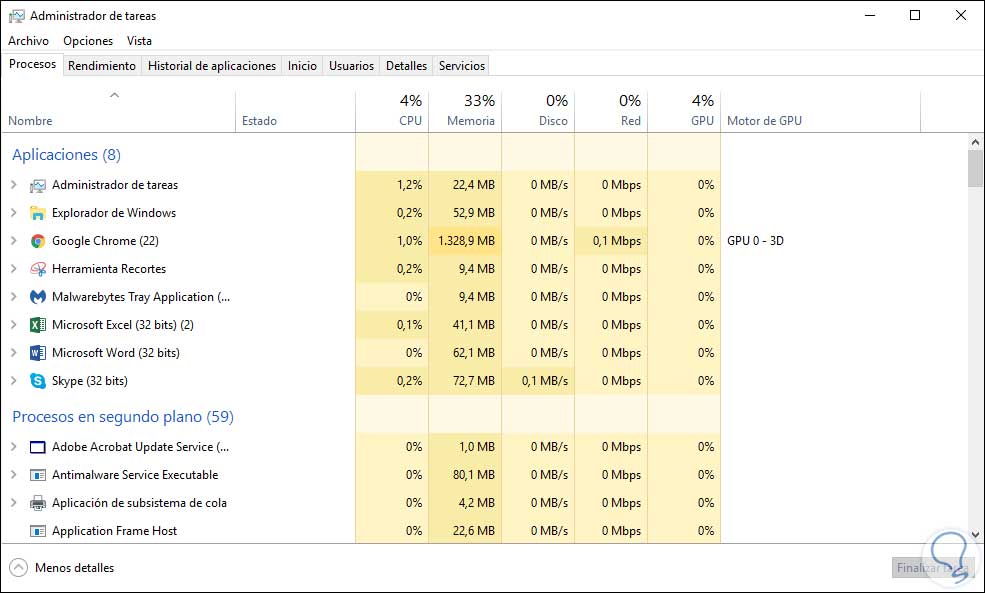The height and width of the screenshot is (593, 985).
Task: Select the Skype process icon
Action: [38, 381]
